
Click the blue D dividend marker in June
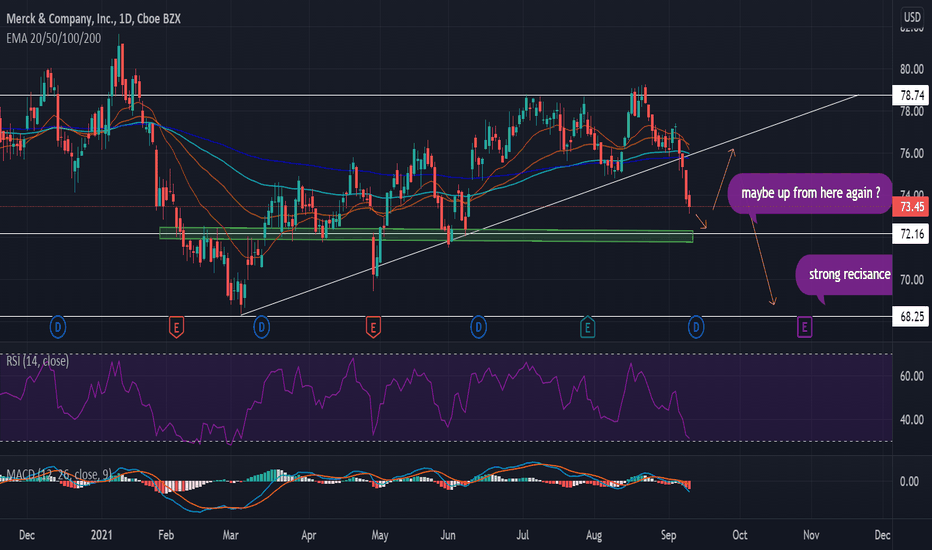tap(478, 327)
